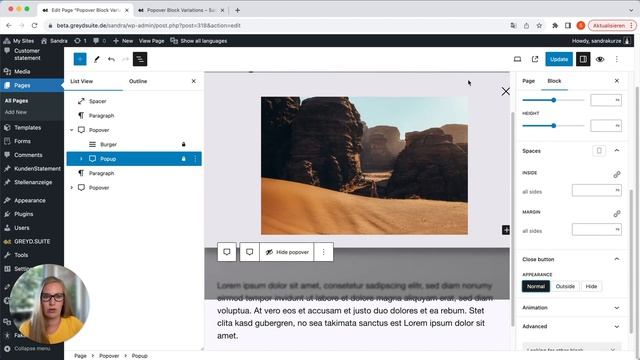Open editor options three-dot menu
640x360 pixels.
pos(617,59)
